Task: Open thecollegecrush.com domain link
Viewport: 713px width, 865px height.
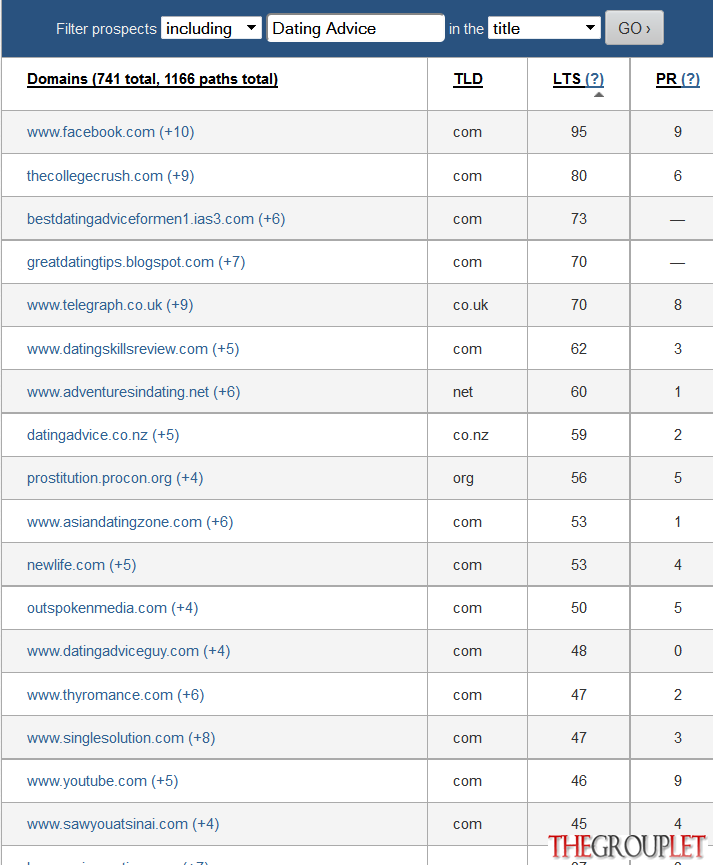Action: [110, 176]
